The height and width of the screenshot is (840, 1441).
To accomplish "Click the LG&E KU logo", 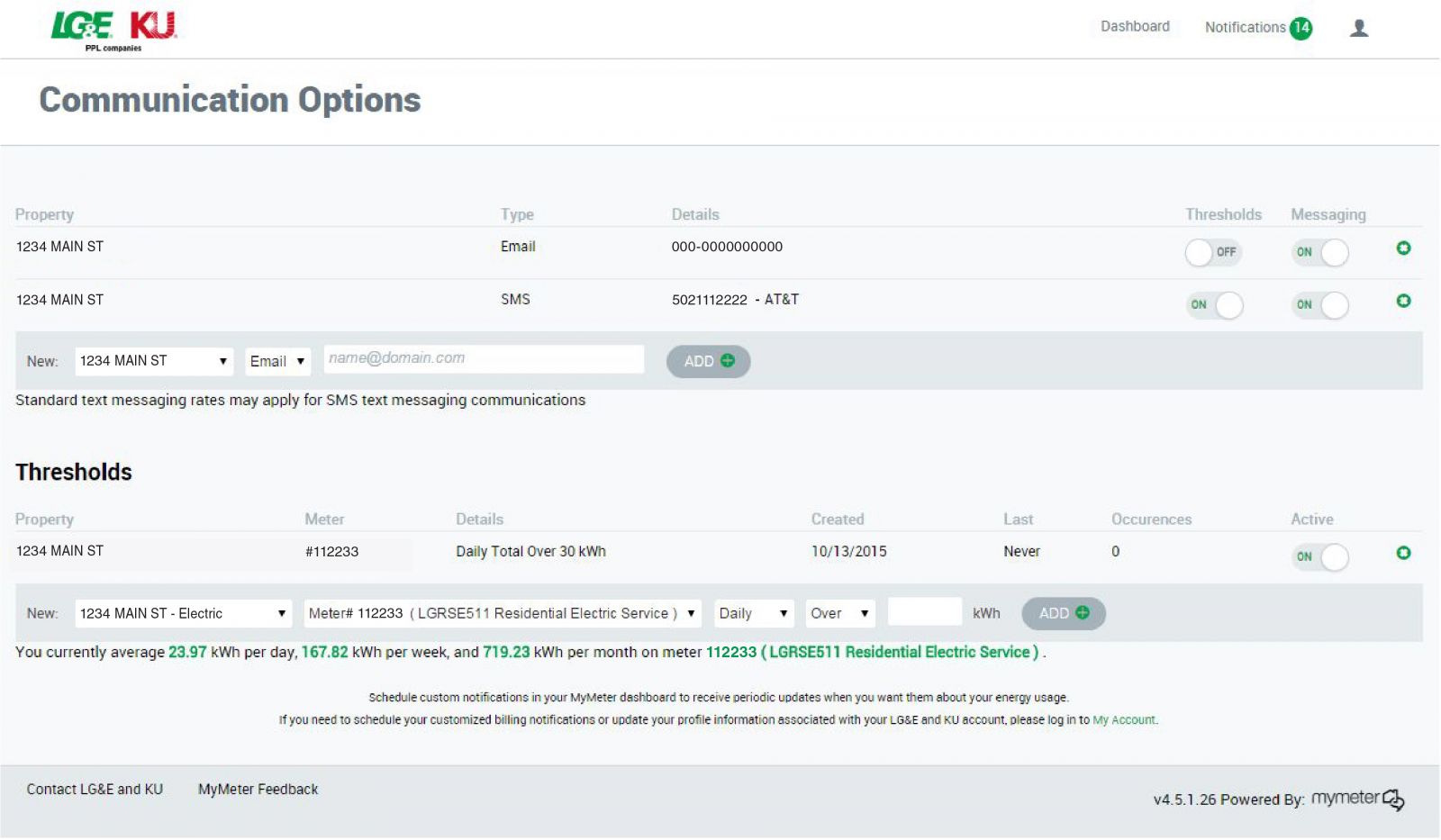I will [114, 30].
